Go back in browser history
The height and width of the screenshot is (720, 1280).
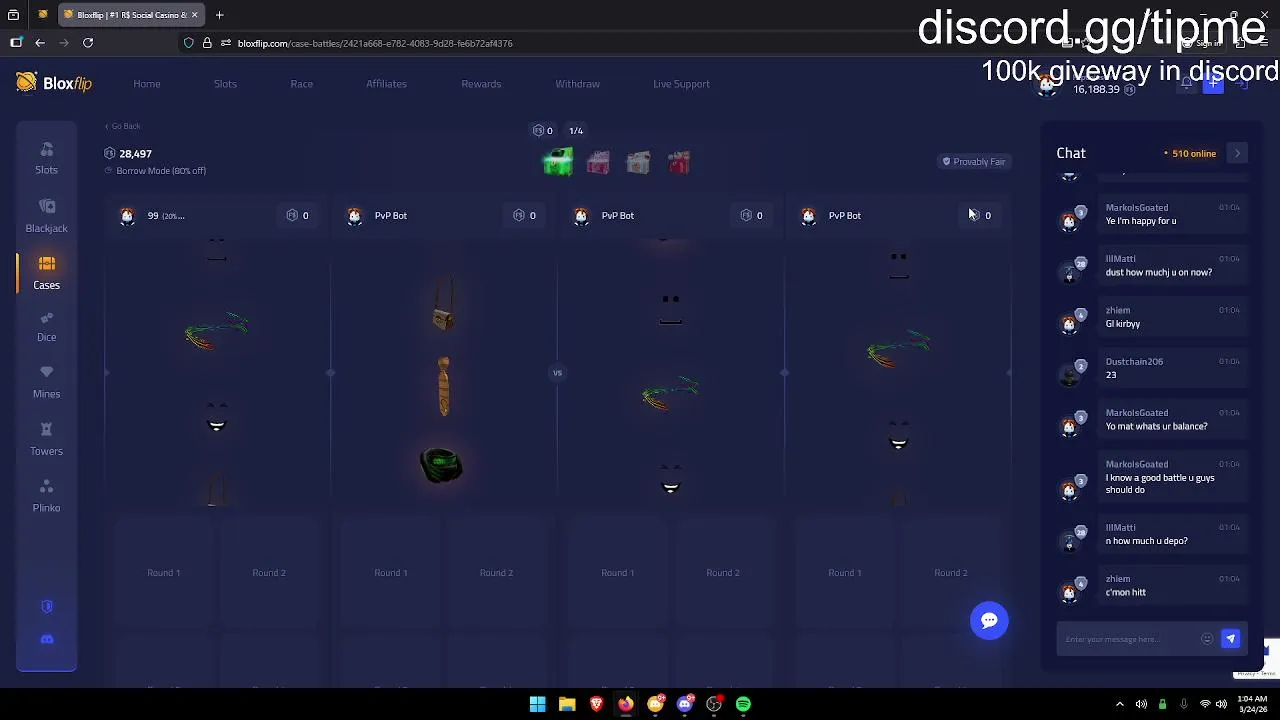click(x=40, y=43)
